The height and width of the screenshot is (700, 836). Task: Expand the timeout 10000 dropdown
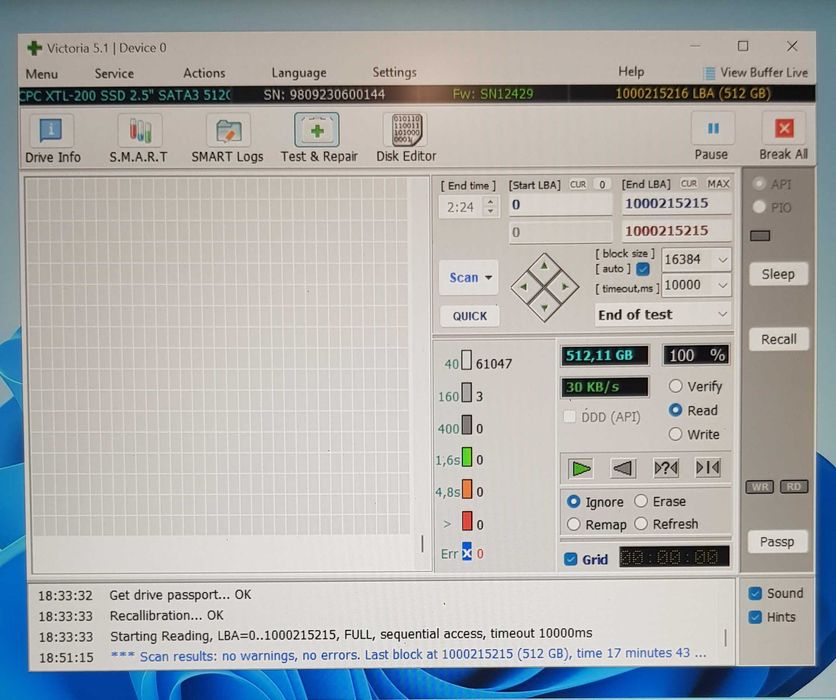tap(722, 285)
